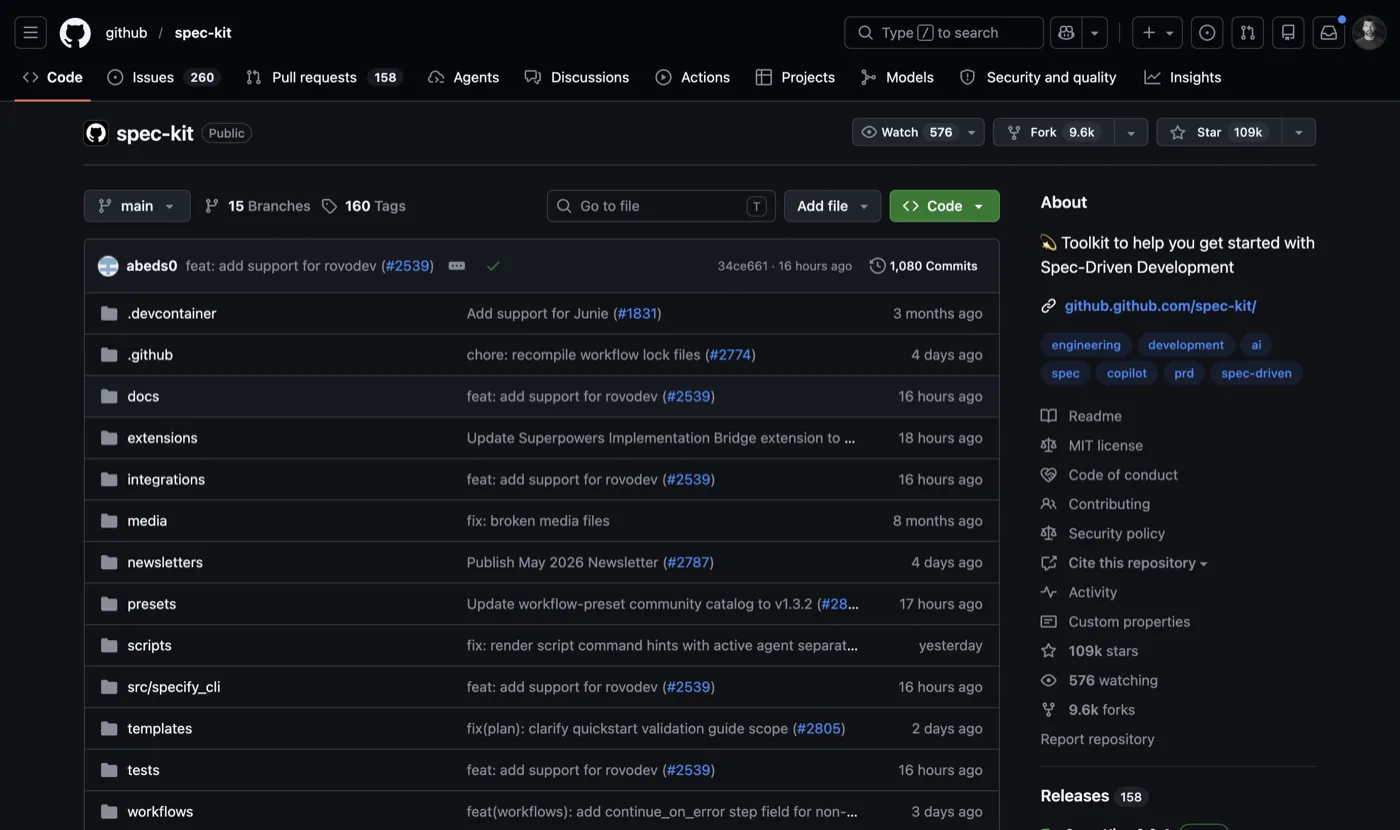Click Report repository link
Viewport: 1400px width, 830px height.
pyautogui.click(x=1097, y=739)
